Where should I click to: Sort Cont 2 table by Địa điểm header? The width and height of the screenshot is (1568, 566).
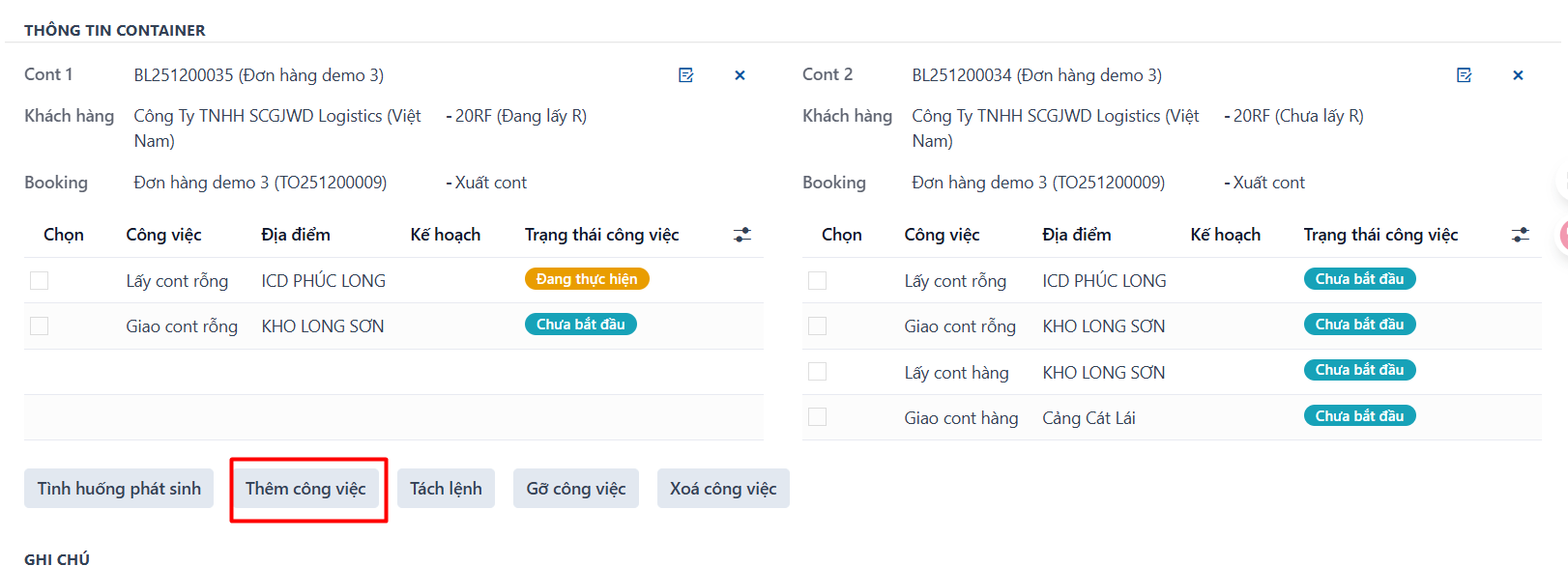tap(1076, 235)
